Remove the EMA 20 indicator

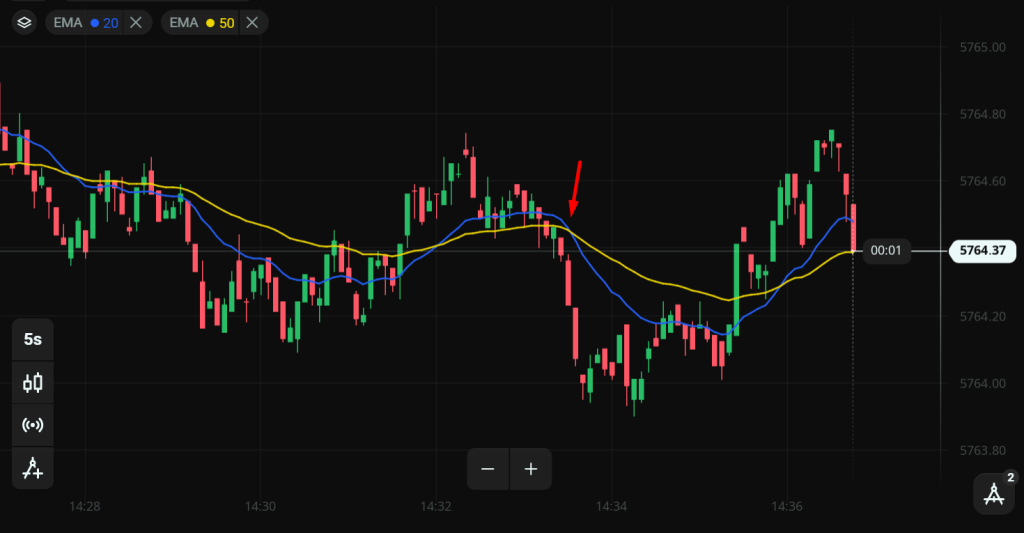click(136, 22)
